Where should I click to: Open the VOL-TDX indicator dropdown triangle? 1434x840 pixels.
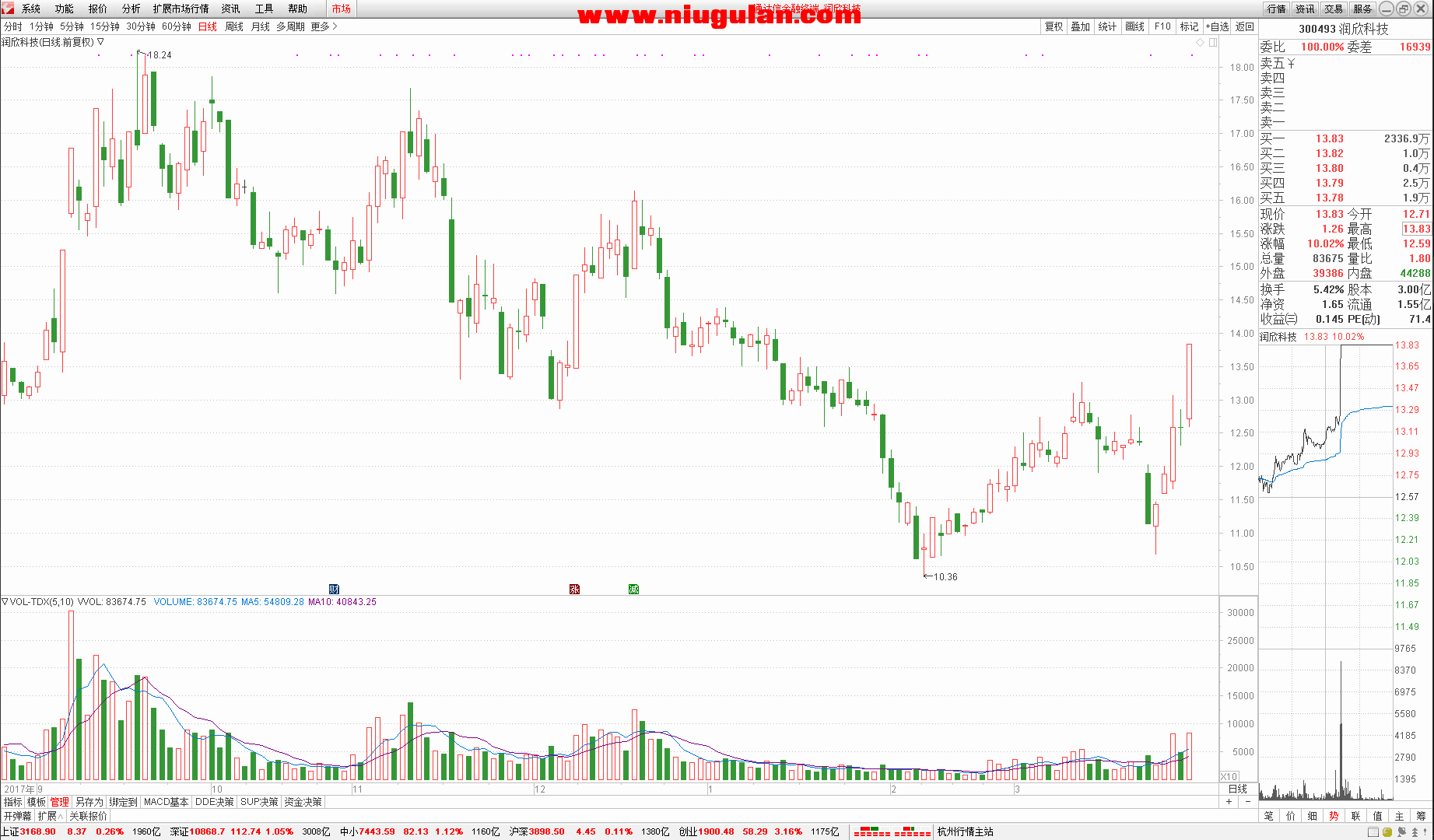5,602
